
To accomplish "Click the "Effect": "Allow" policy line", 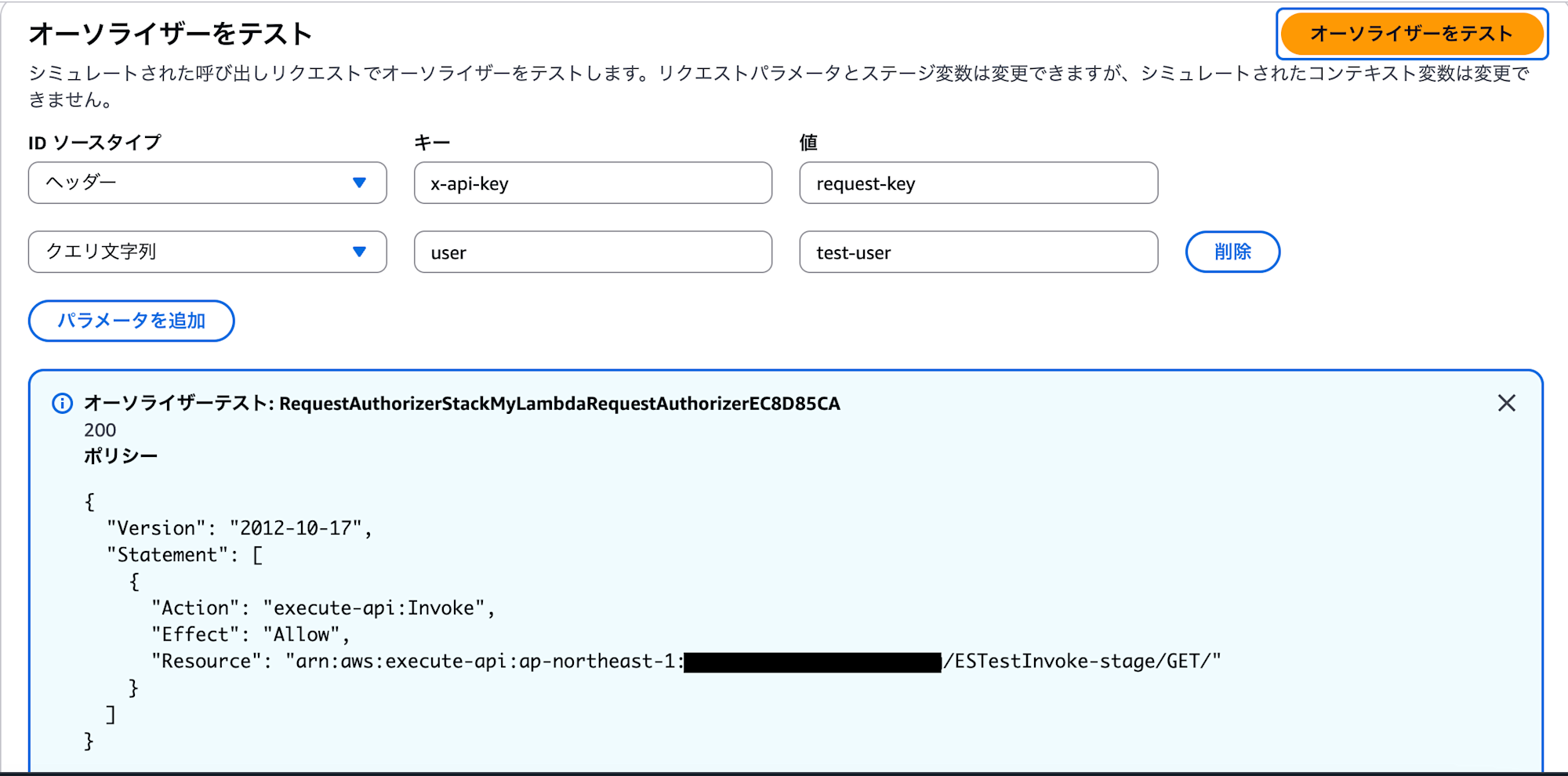I will pyautogui.click(x=251, y=635).
